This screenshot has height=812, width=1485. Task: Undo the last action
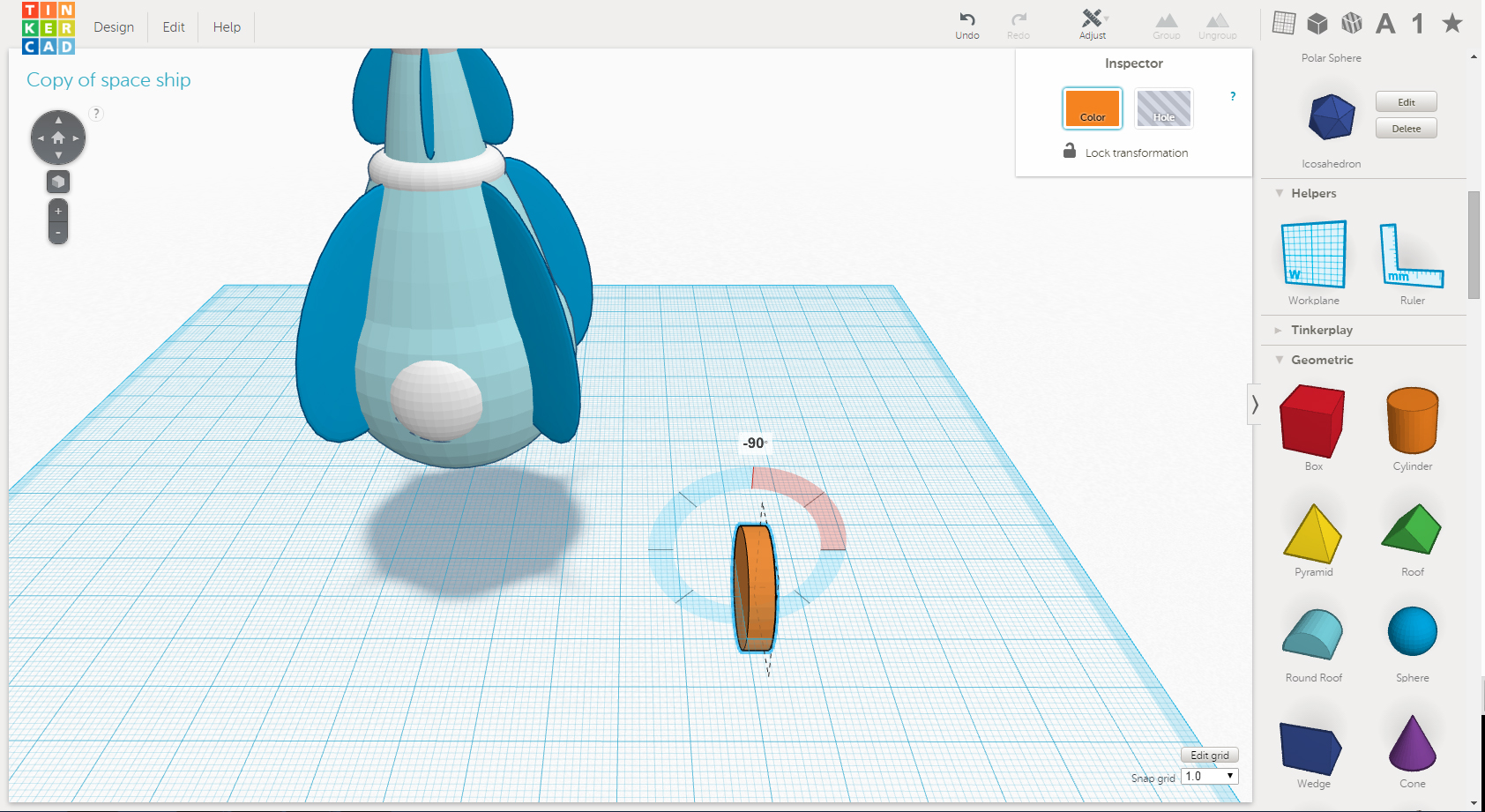967,25
